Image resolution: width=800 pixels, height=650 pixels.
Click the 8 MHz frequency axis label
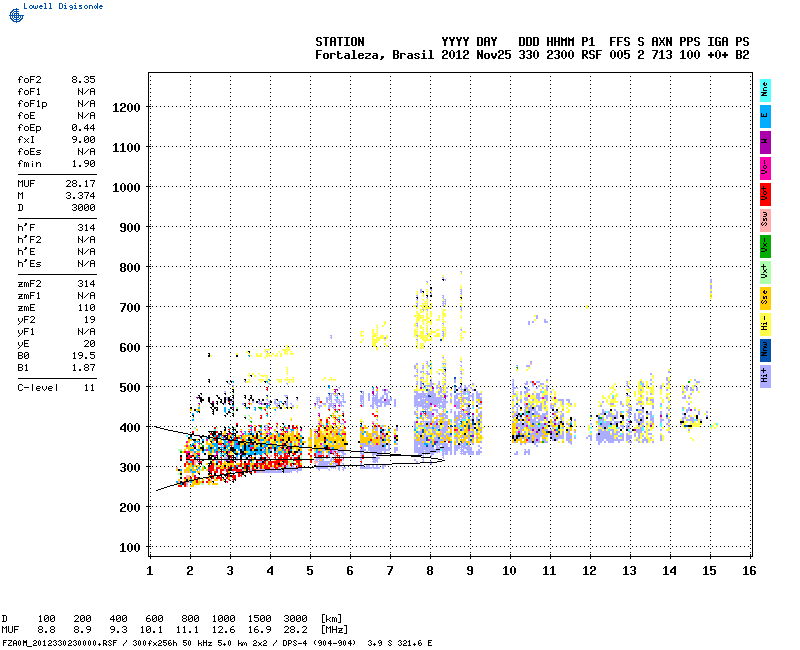pos(430,571)
